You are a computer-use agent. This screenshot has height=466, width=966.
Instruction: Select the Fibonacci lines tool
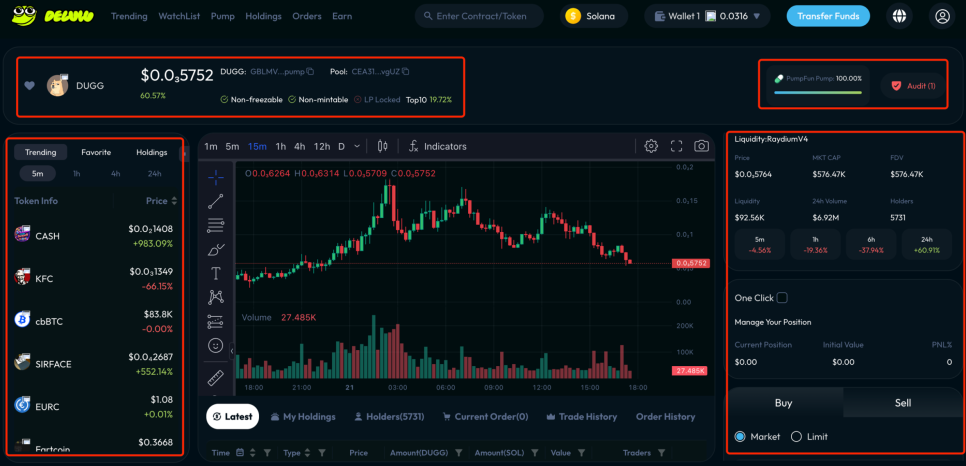click(216, 226)
